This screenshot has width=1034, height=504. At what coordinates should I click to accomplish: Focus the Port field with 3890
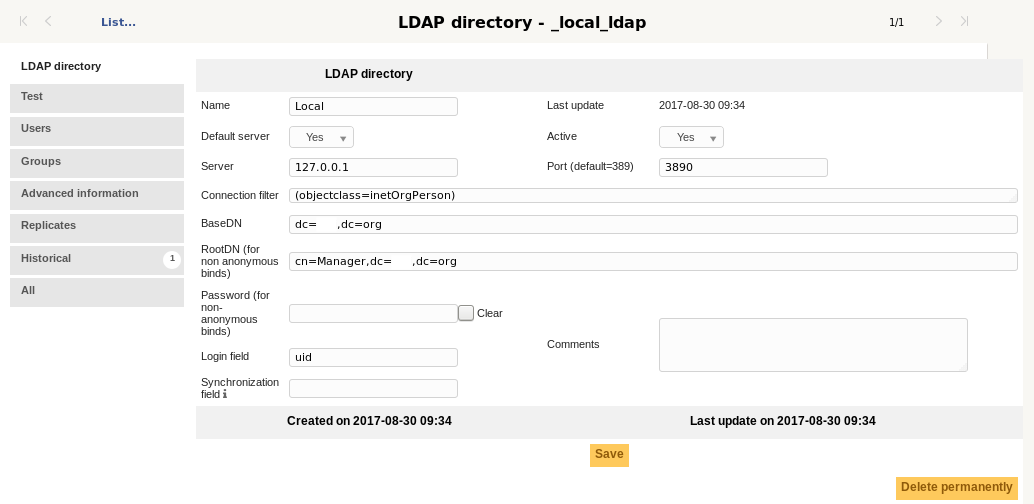click(743, 167)
